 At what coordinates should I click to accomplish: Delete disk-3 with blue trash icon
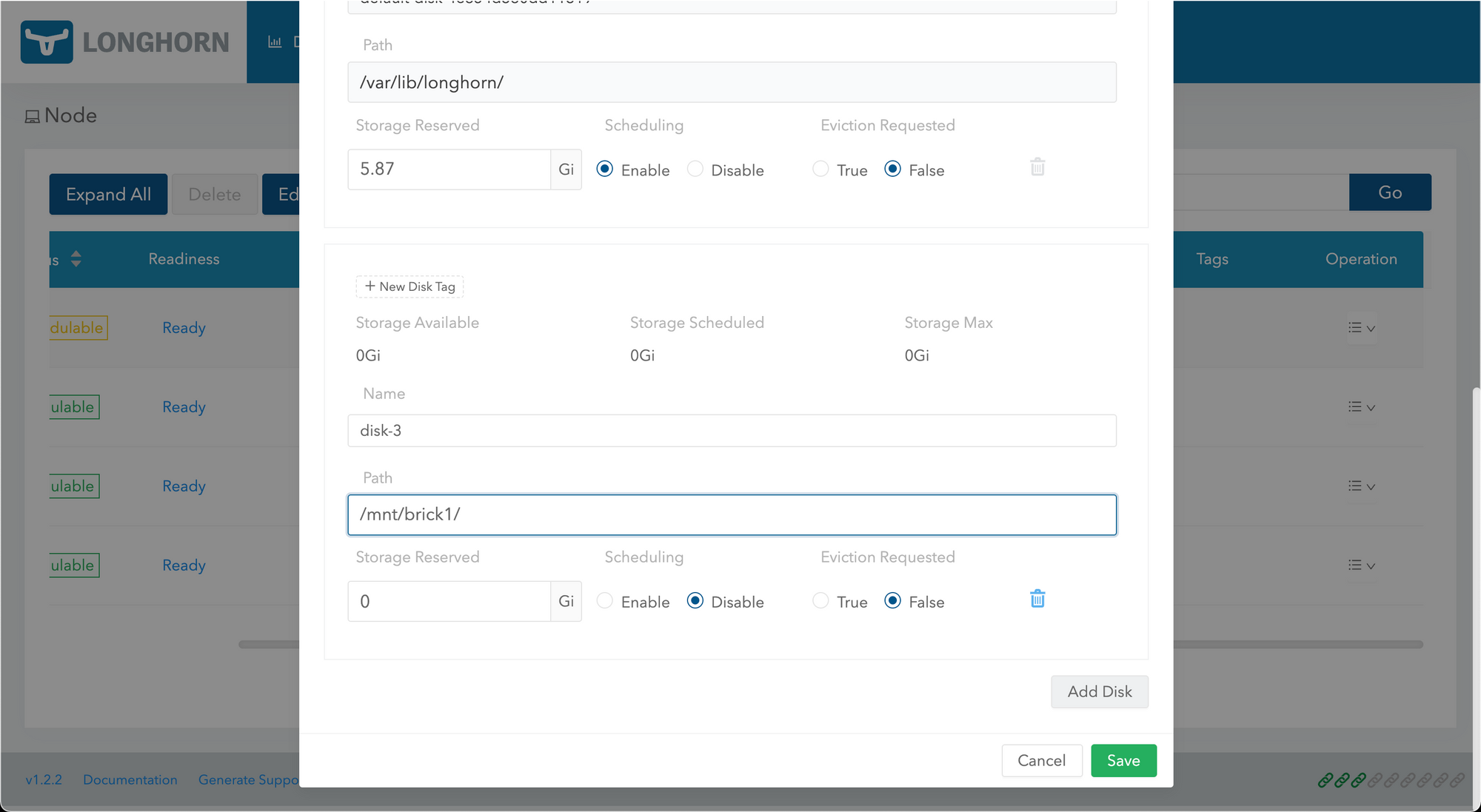pos(1037,599)
